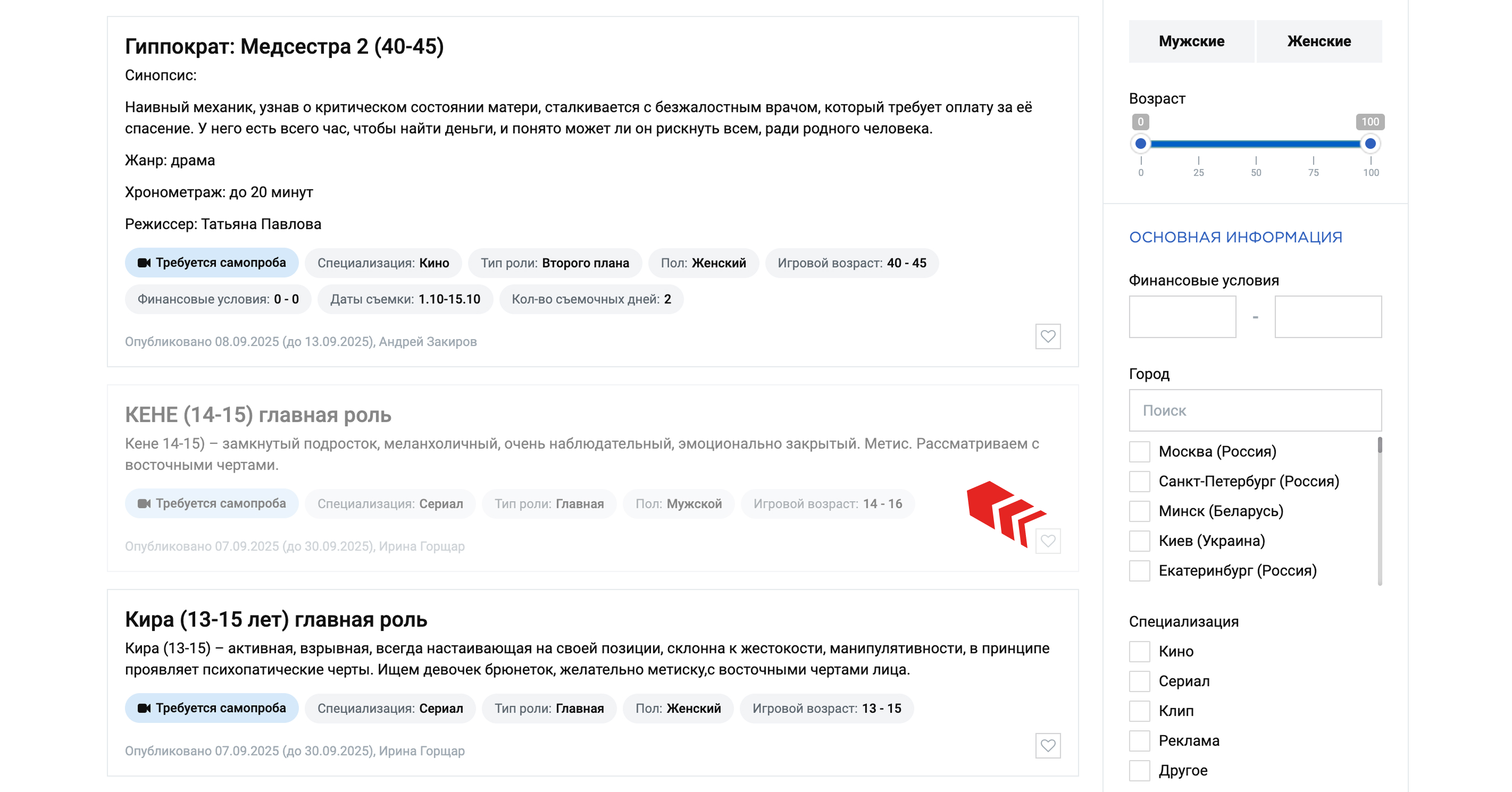The width and height of the screenshot is (1512, 792).
Task: Switch to the Женские tab
Action: tap(1318, 41)
